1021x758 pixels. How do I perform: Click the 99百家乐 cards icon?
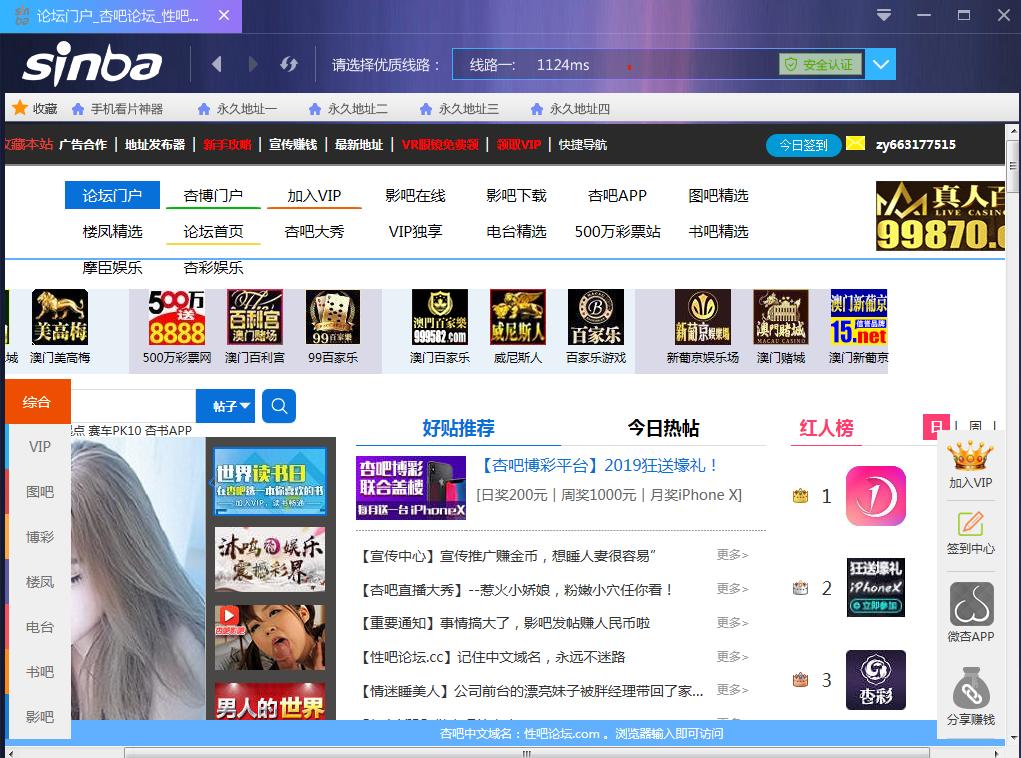tap(333, 317)
